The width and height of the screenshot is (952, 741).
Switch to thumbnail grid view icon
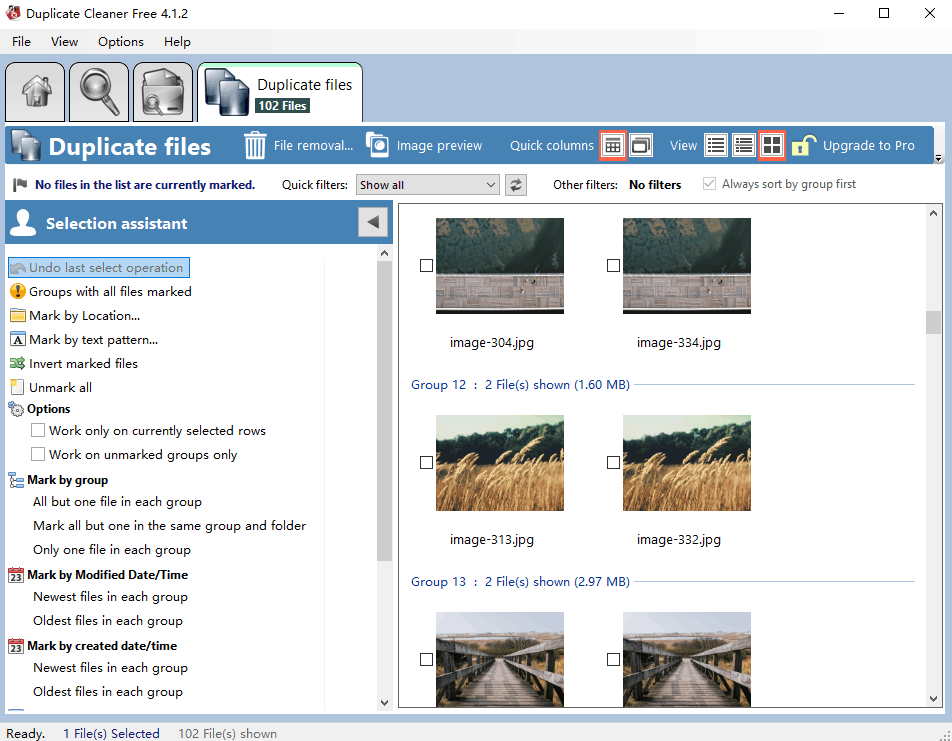click(772, 145)
